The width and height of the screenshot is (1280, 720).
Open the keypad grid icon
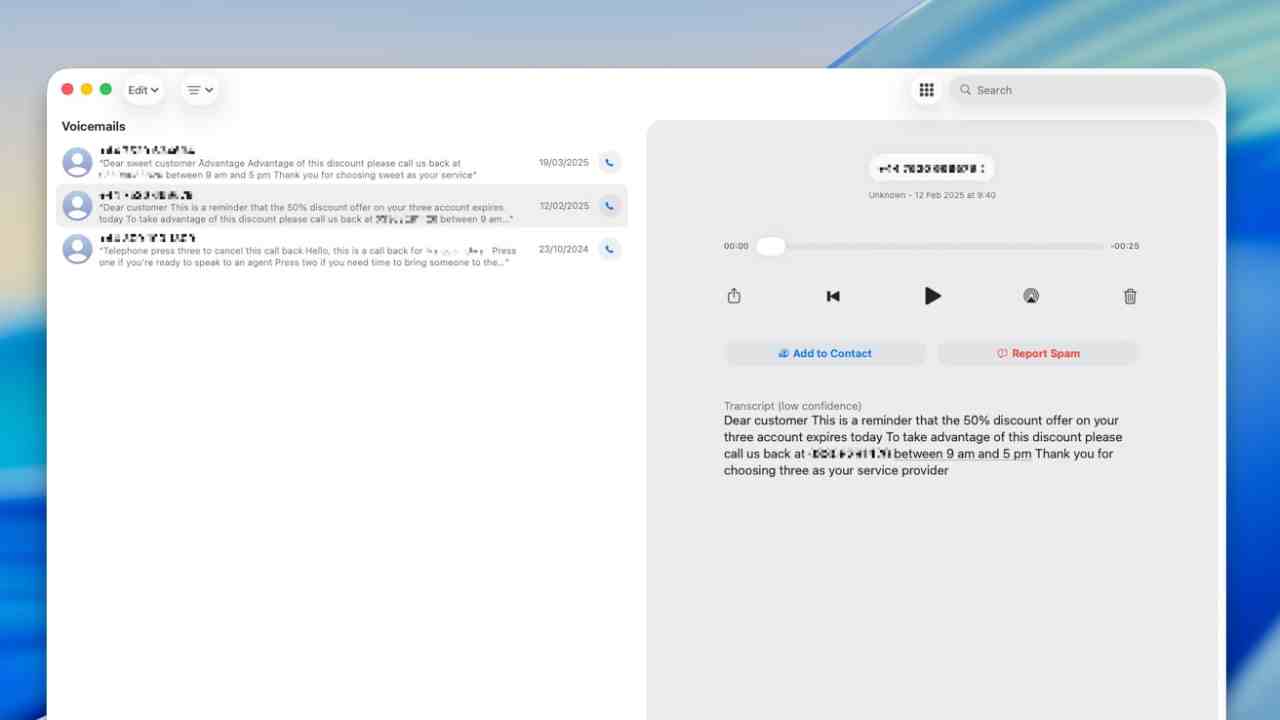point(926,90)
